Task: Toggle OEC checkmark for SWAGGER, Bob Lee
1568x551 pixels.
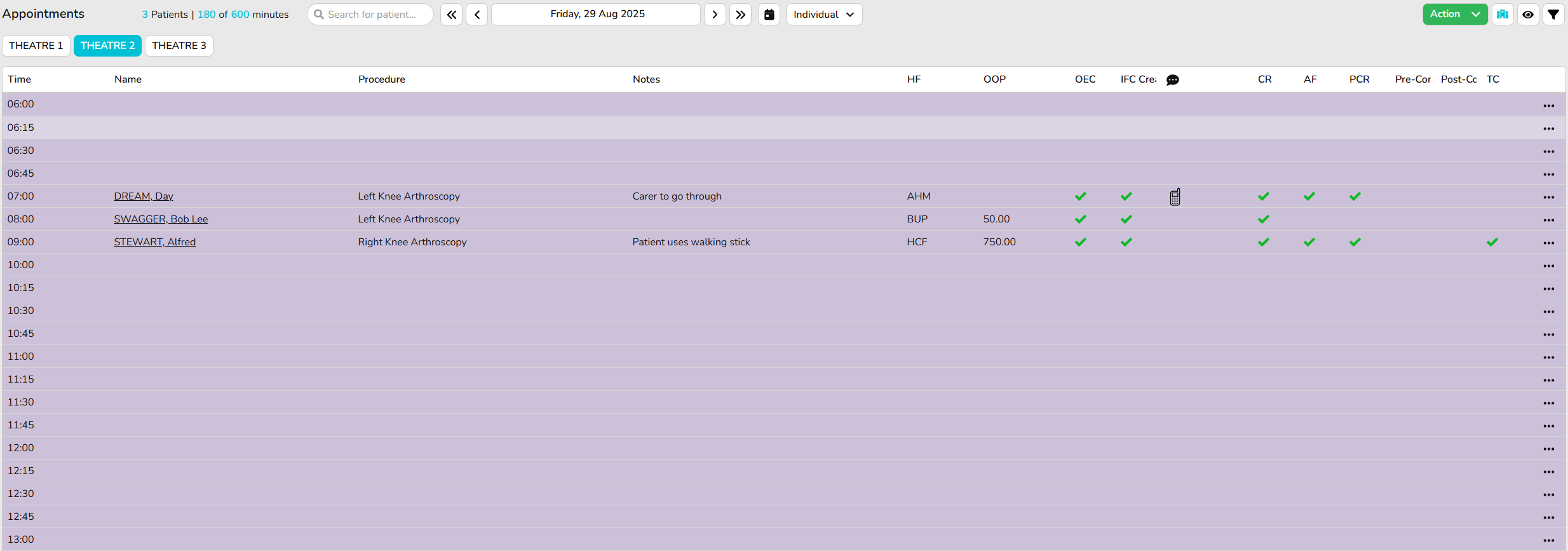Action: tap(1081, 219)
